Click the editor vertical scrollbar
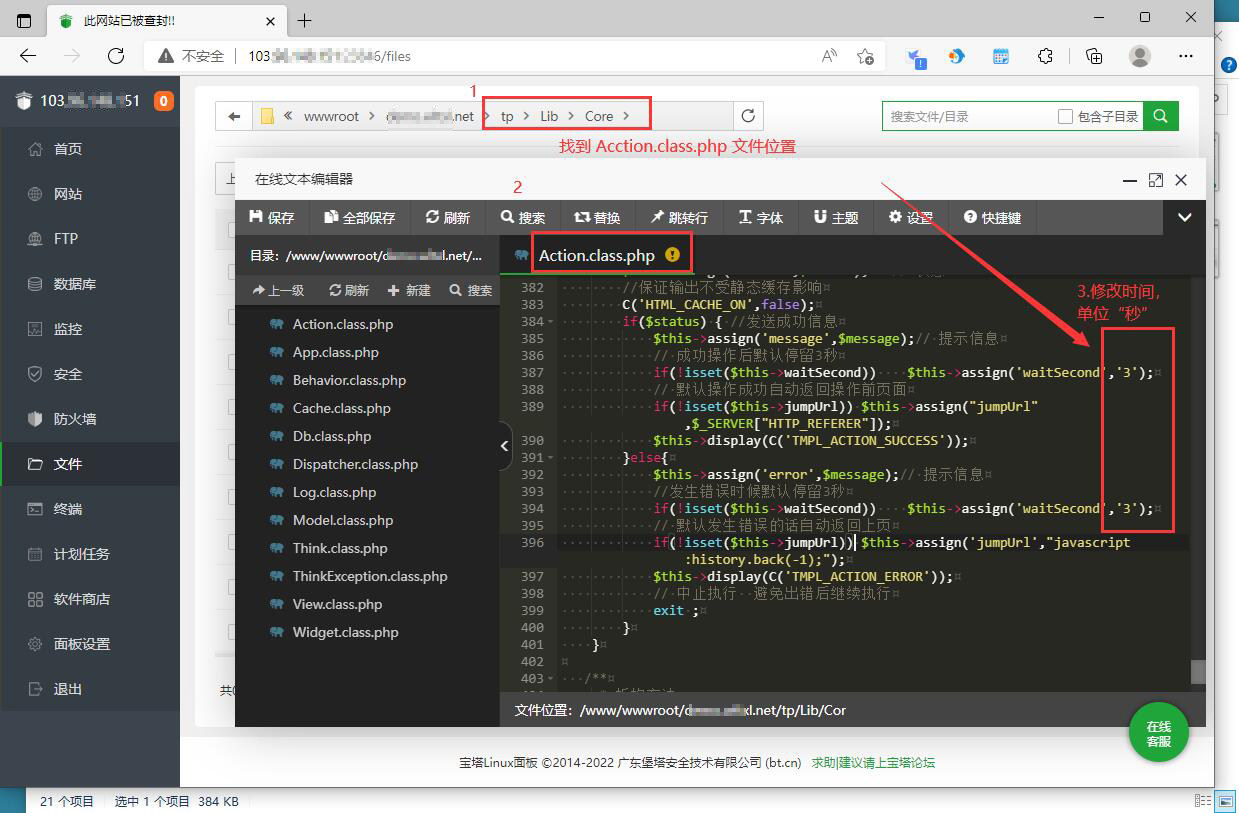 pyautogui.click(x=1197, y=671)
